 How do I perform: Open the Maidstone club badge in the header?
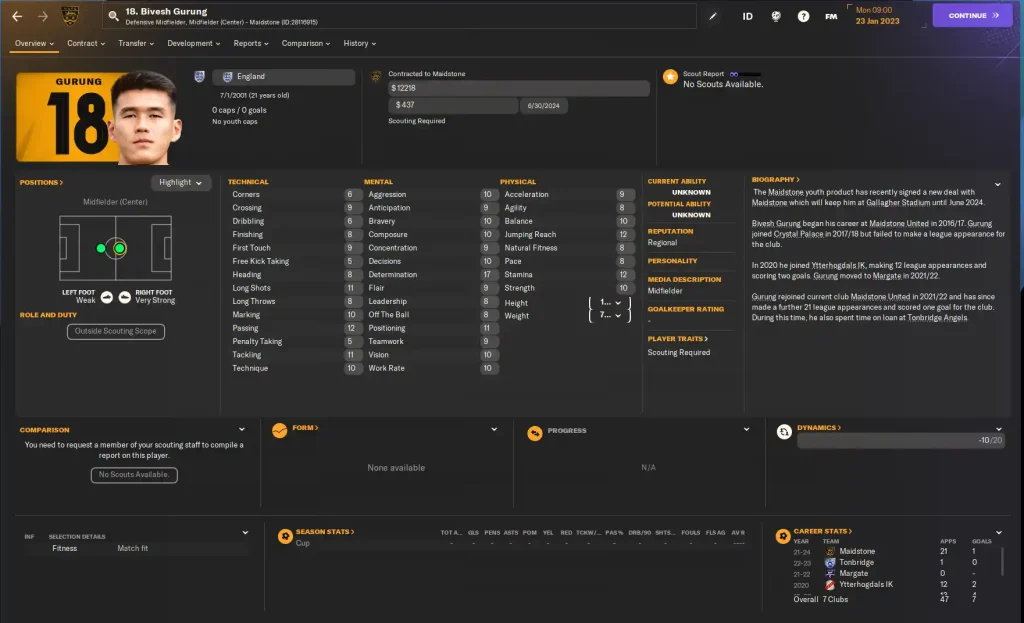[70, 15]
